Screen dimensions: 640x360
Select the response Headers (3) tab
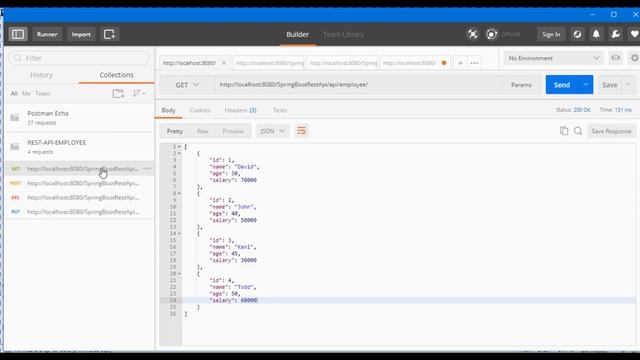[240, 110]
